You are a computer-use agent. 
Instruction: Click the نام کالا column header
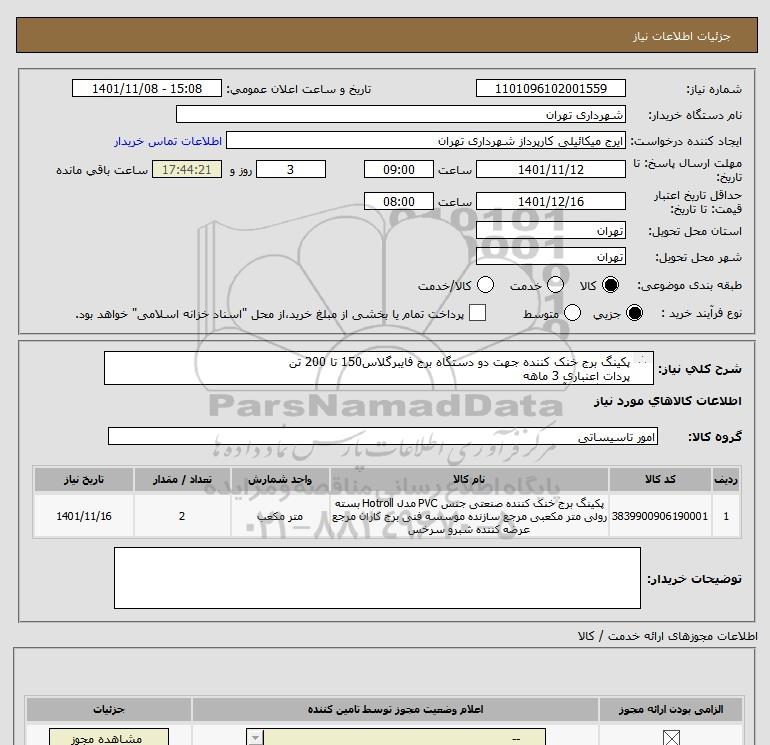469,479
